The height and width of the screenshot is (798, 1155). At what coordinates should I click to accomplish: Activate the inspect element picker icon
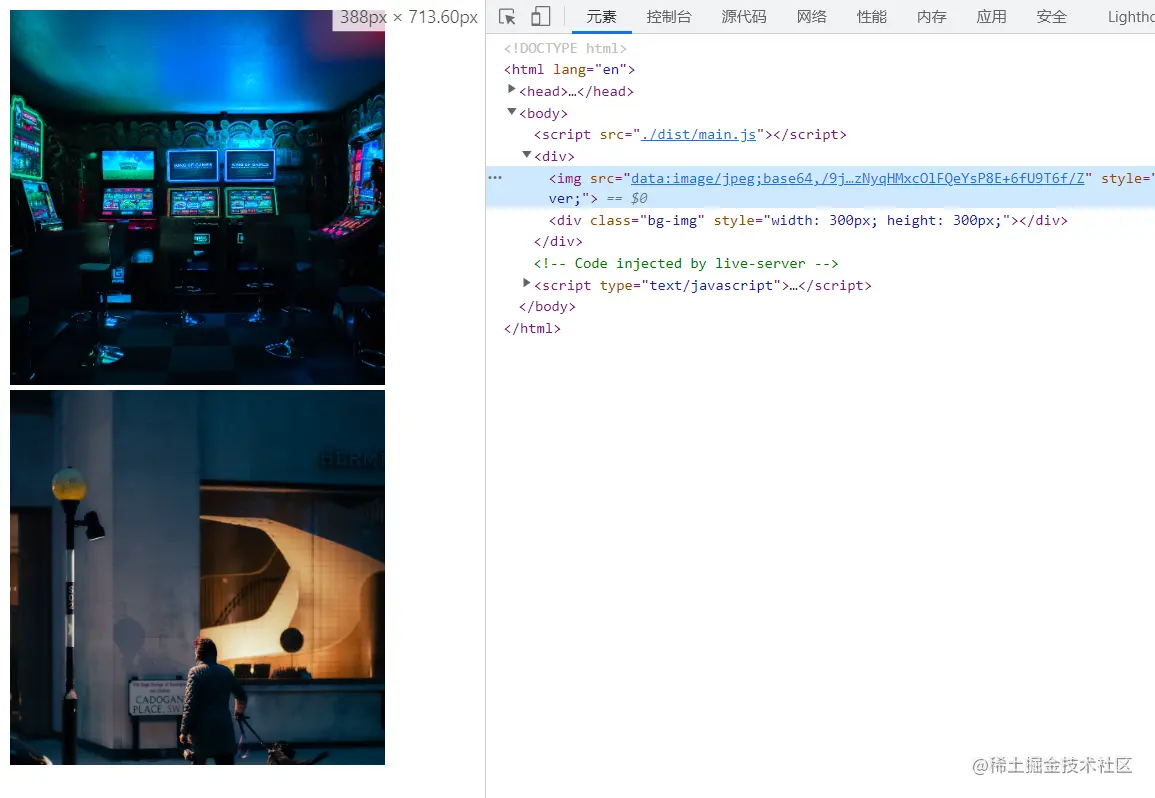click(x=507, y=17)
